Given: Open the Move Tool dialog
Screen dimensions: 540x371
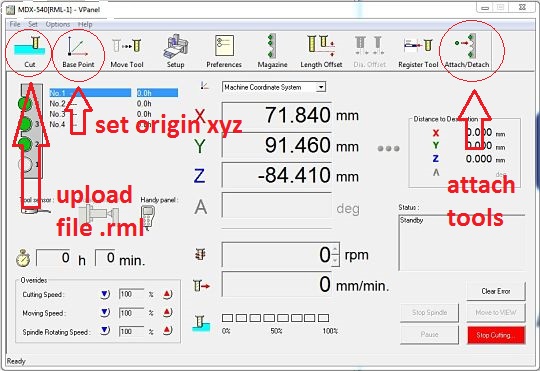Looking at the screenshot, I should click(127, 51).
